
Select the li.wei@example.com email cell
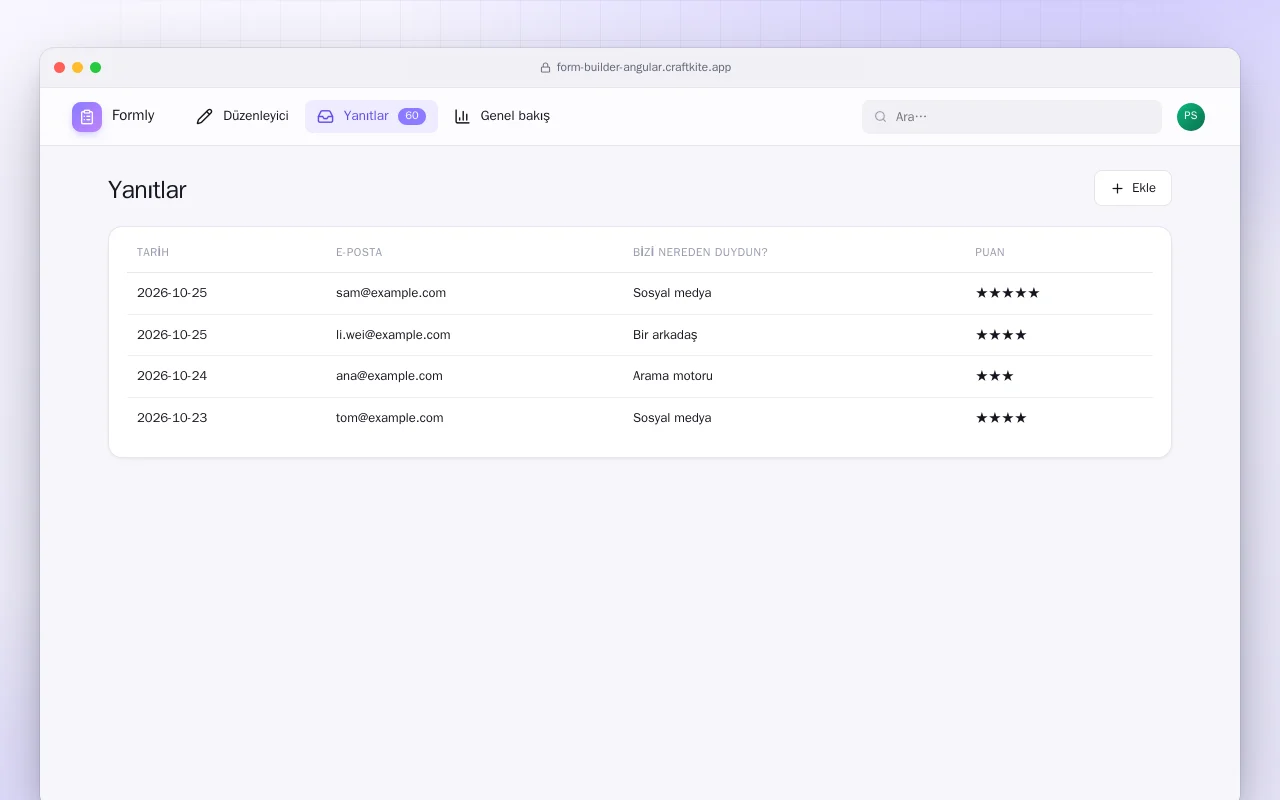(x=393, y=335)
